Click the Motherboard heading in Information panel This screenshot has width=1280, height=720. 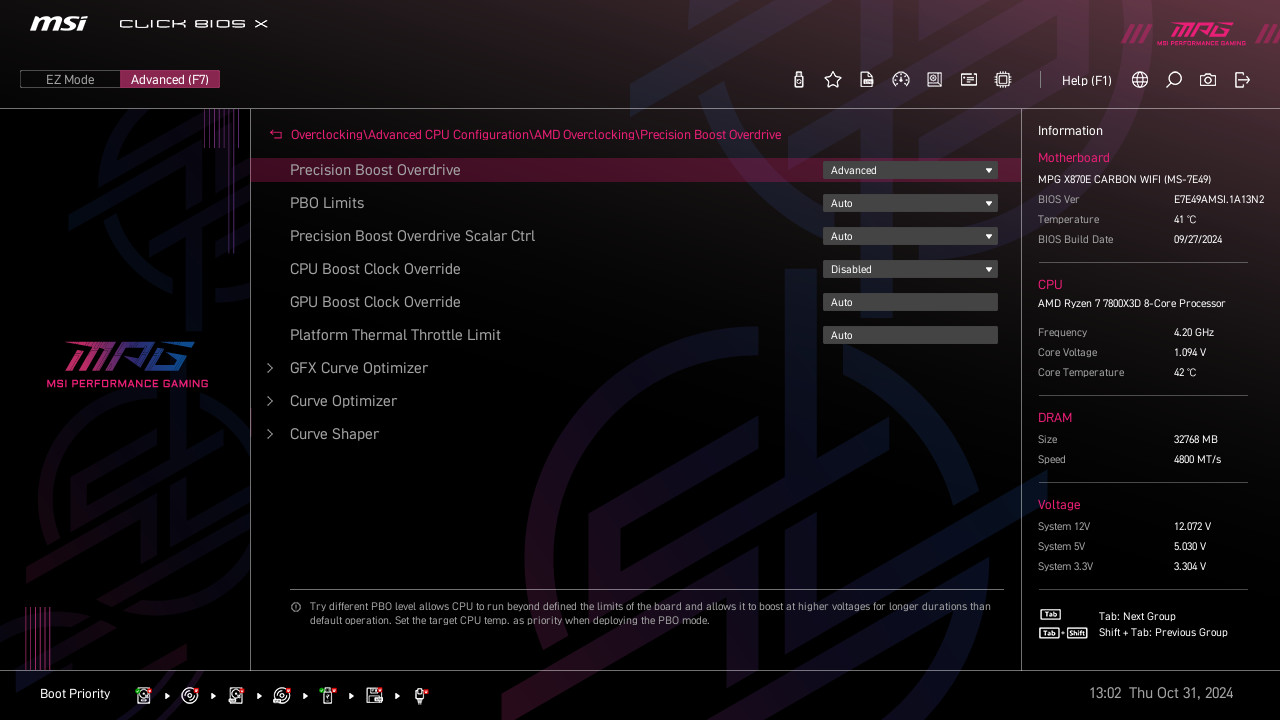point(1074,158)
